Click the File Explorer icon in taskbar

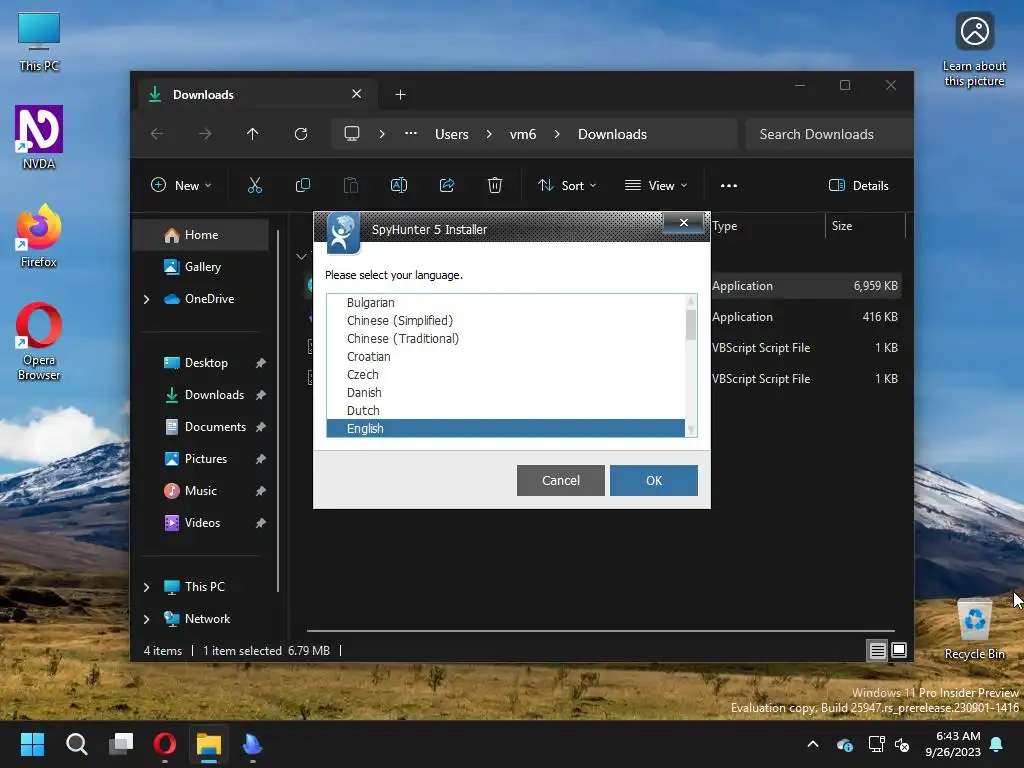click(209, 744)
